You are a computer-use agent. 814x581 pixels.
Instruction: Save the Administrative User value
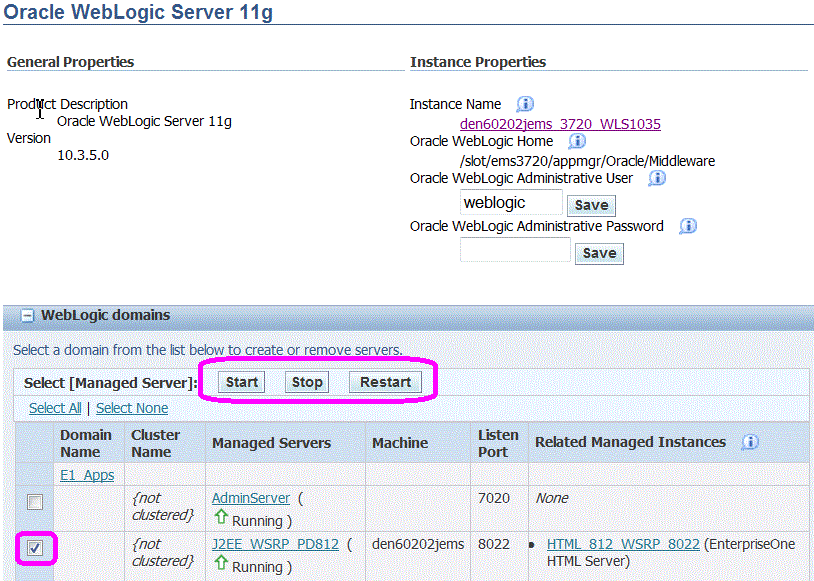click(591, 205)
